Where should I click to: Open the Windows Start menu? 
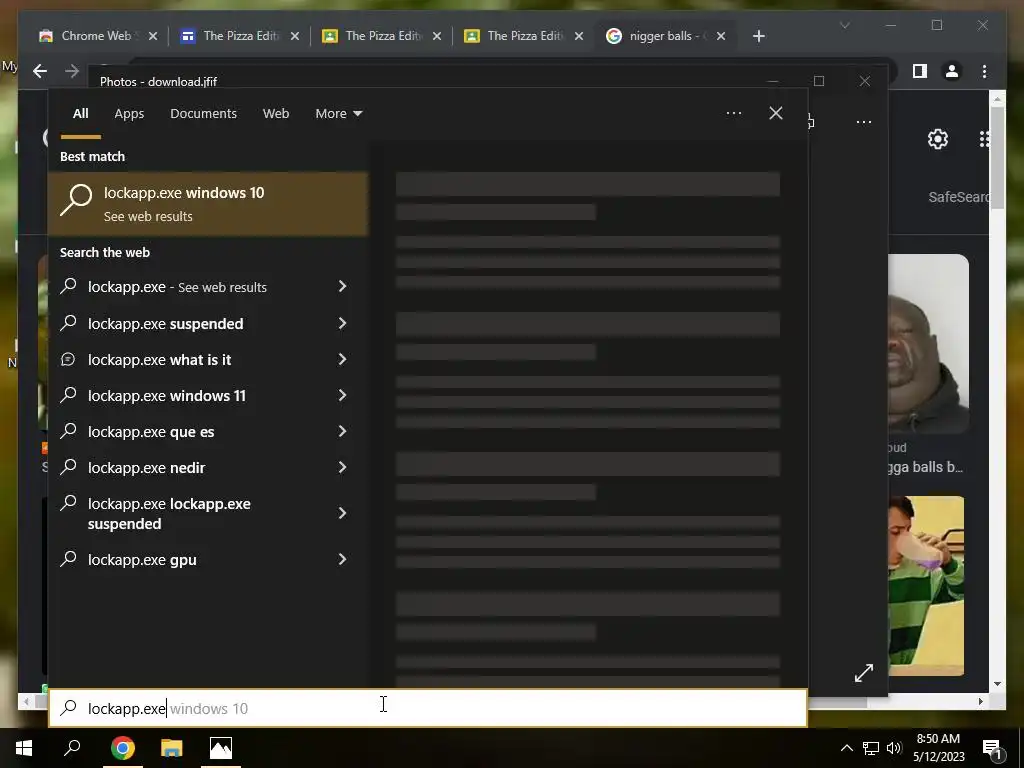24,748
